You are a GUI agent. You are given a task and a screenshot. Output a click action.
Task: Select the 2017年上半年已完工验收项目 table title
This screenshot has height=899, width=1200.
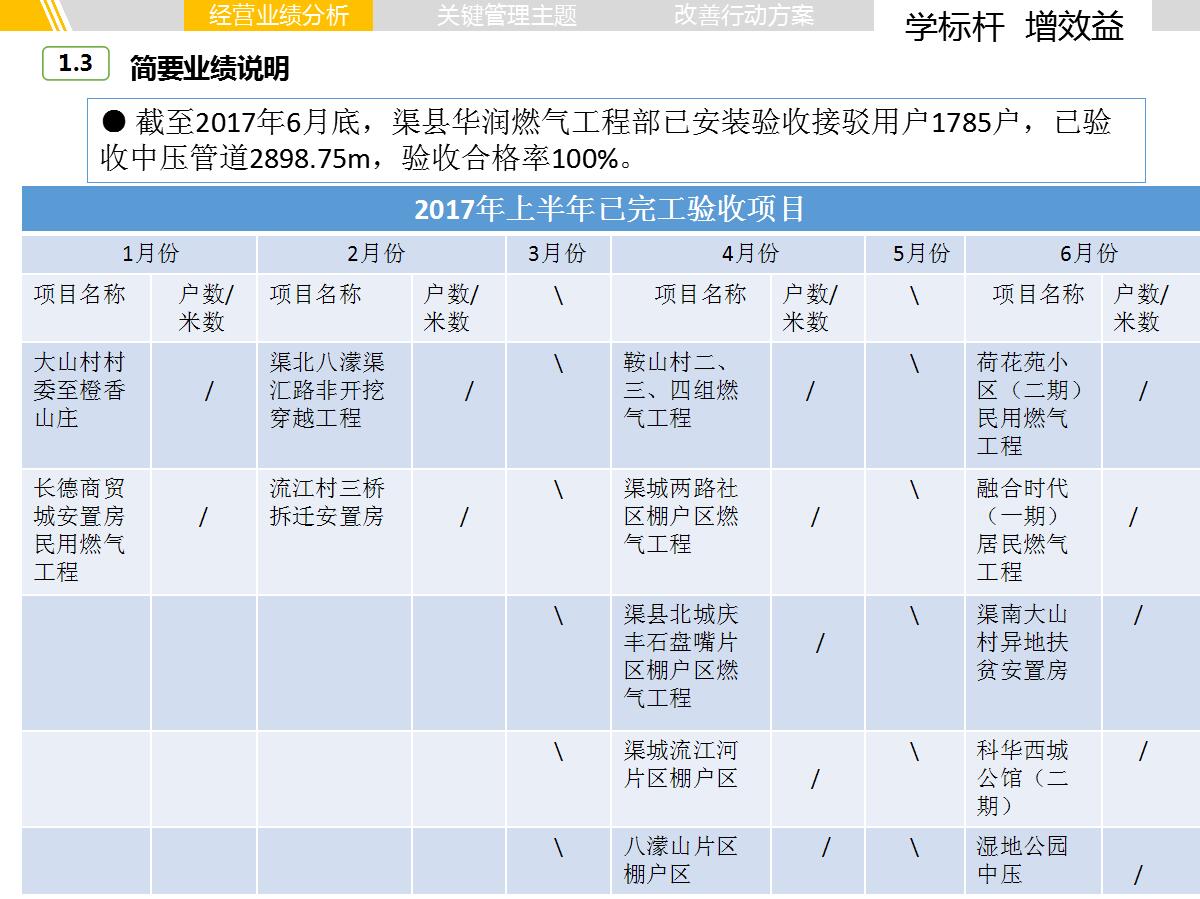[x=610, y=210]
